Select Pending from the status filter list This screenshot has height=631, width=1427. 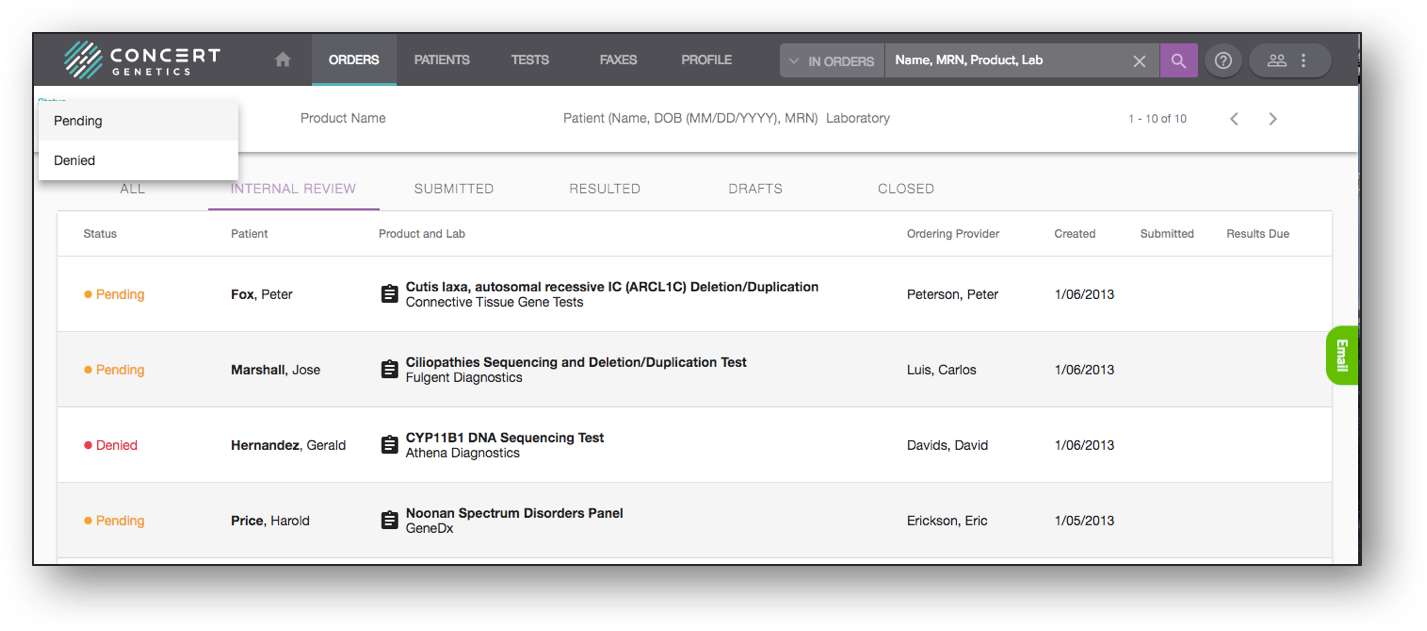click(77, 120)
